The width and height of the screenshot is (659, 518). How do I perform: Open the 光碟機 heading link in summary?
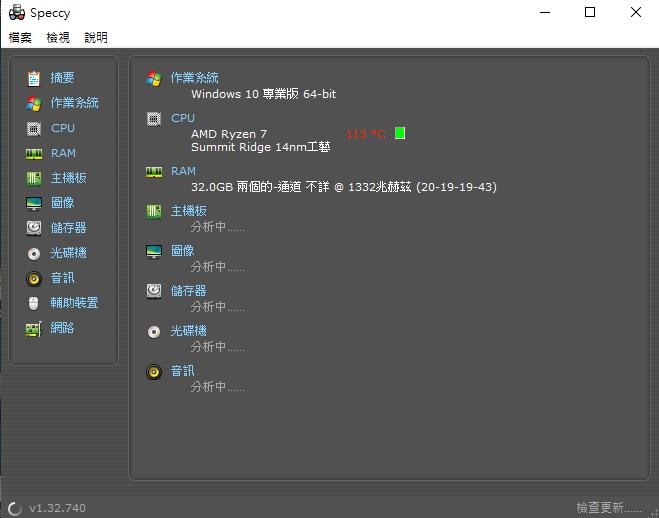pyautogui.click(x=189, y=330)
